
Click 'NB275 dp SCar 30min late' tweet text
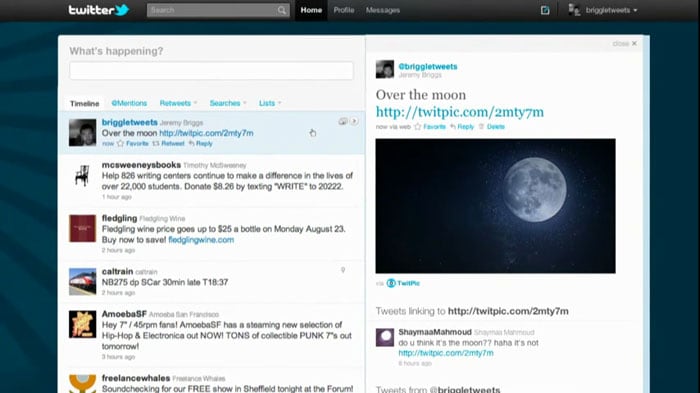(x=165, y=282)
